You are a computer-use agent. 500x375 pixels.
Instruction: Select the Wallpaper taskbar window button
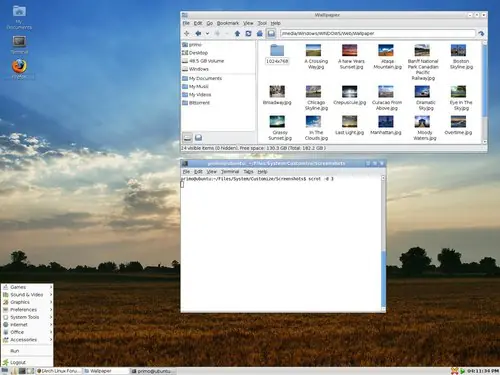[x=105, y=371]
